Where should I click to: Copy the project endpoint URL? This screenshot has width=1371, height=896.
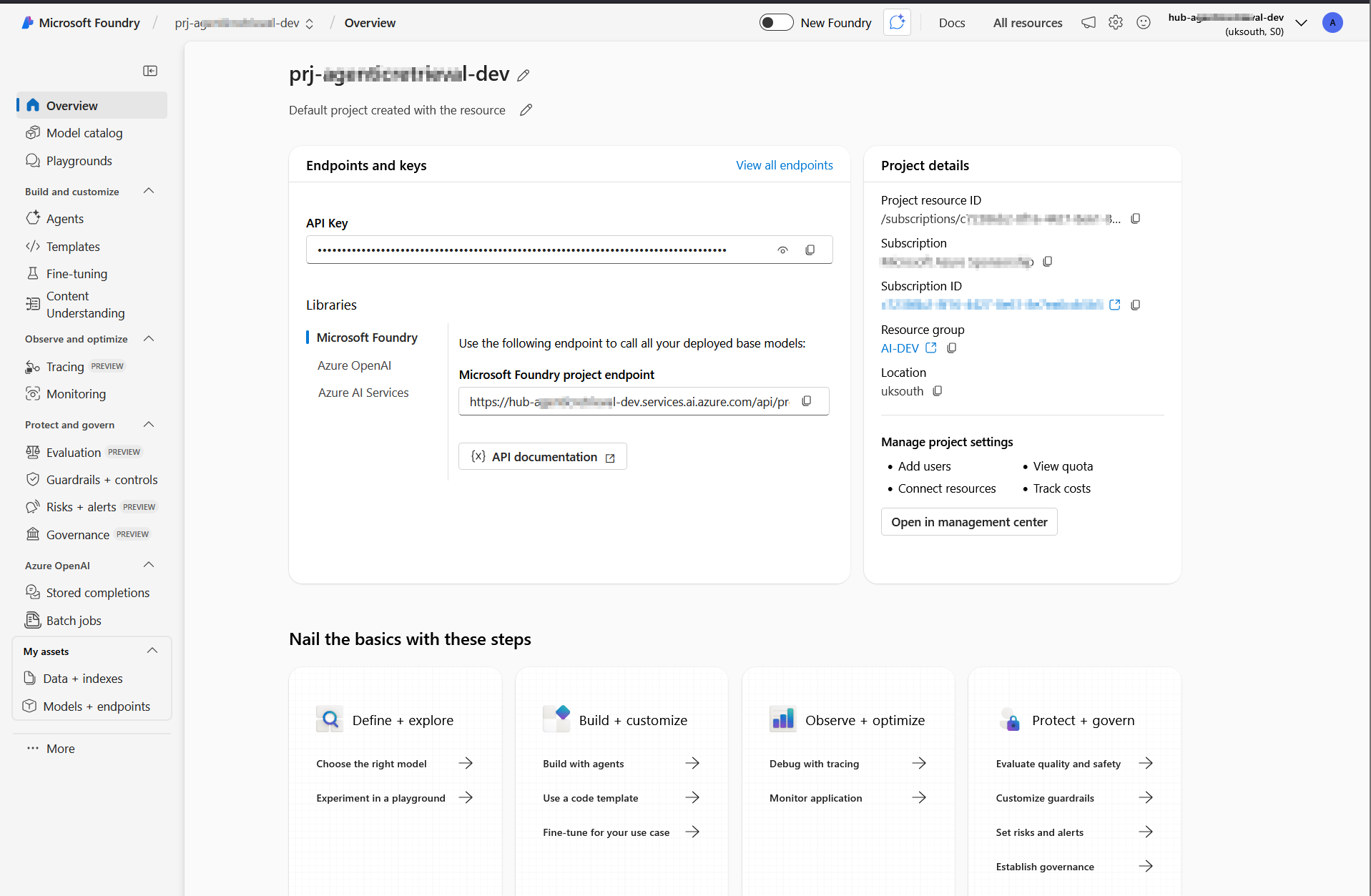click(807, 401)
